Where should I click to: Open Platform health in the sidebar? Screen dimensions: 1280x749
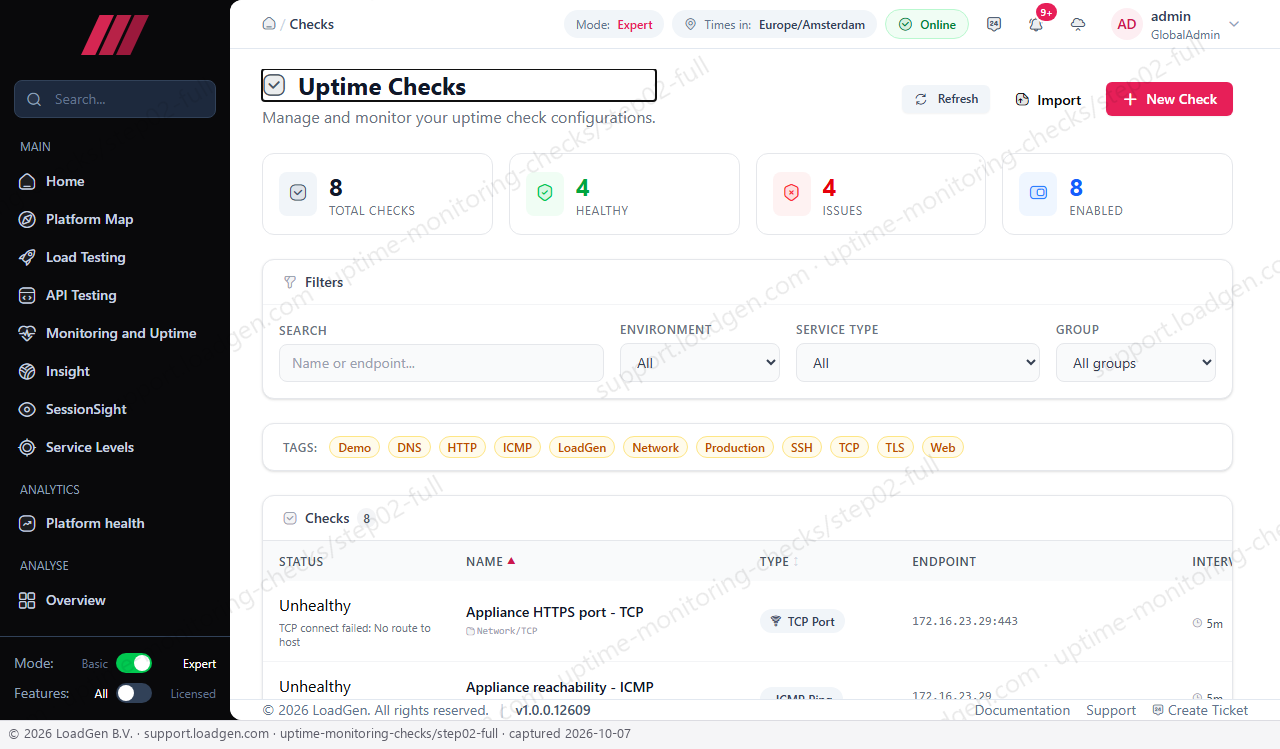(95, 523)
